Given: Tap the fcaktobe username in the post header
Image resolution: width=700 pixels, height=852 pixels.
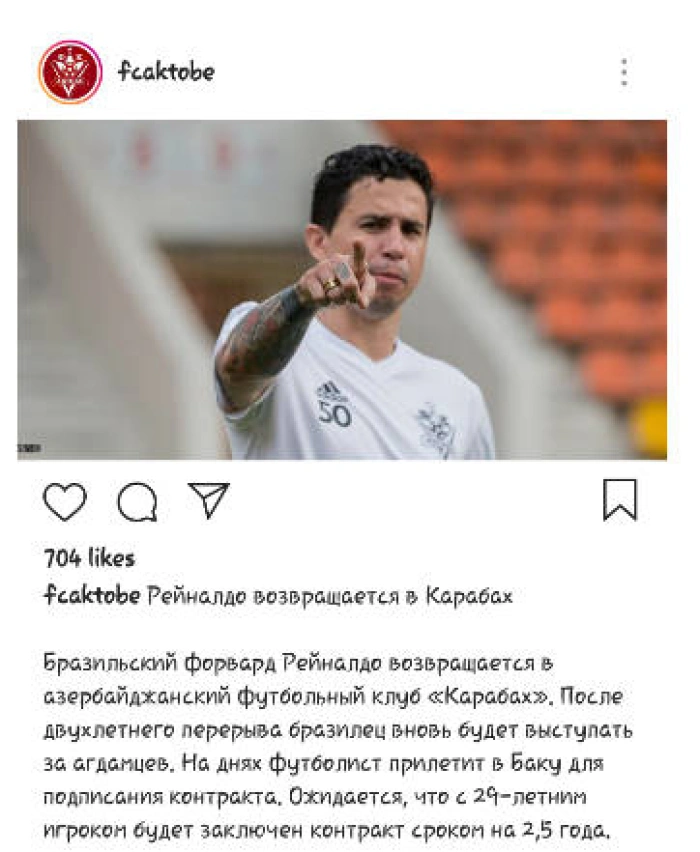Looking at the screenshot, I should click(x=166, y=71).
